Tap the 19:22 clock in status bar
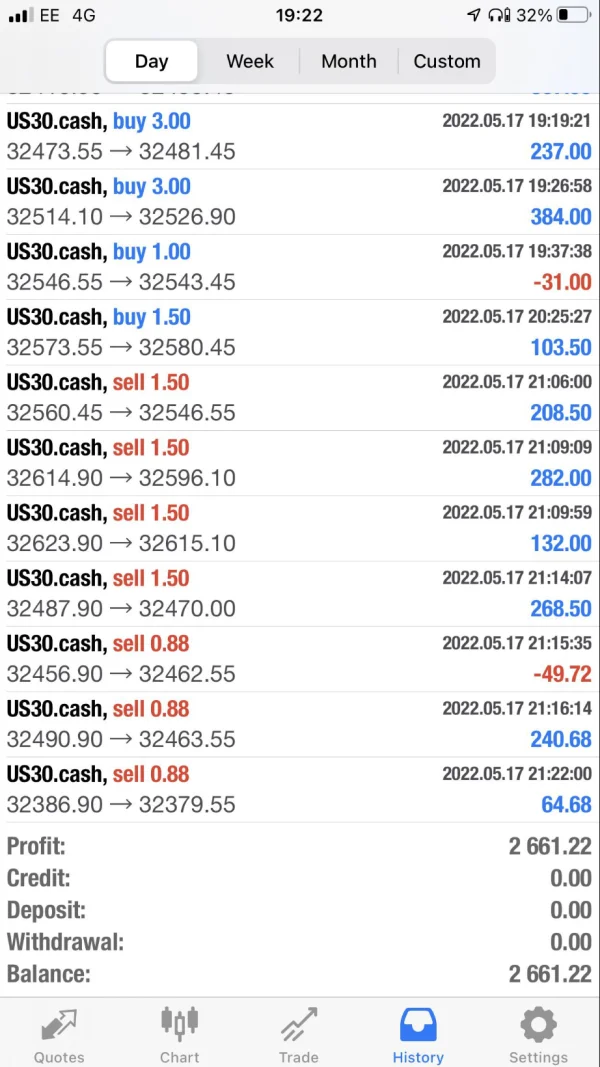Viewport: 600px width, 1067px height. pyautogui.click(x=299, y=16)
